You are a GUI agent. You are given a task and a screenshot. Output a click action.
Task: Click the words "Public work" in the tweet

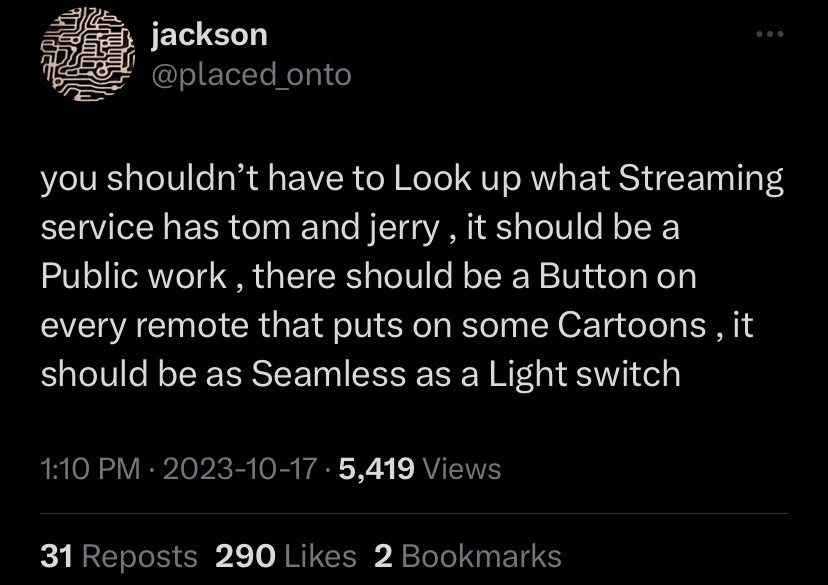point(134,276)
